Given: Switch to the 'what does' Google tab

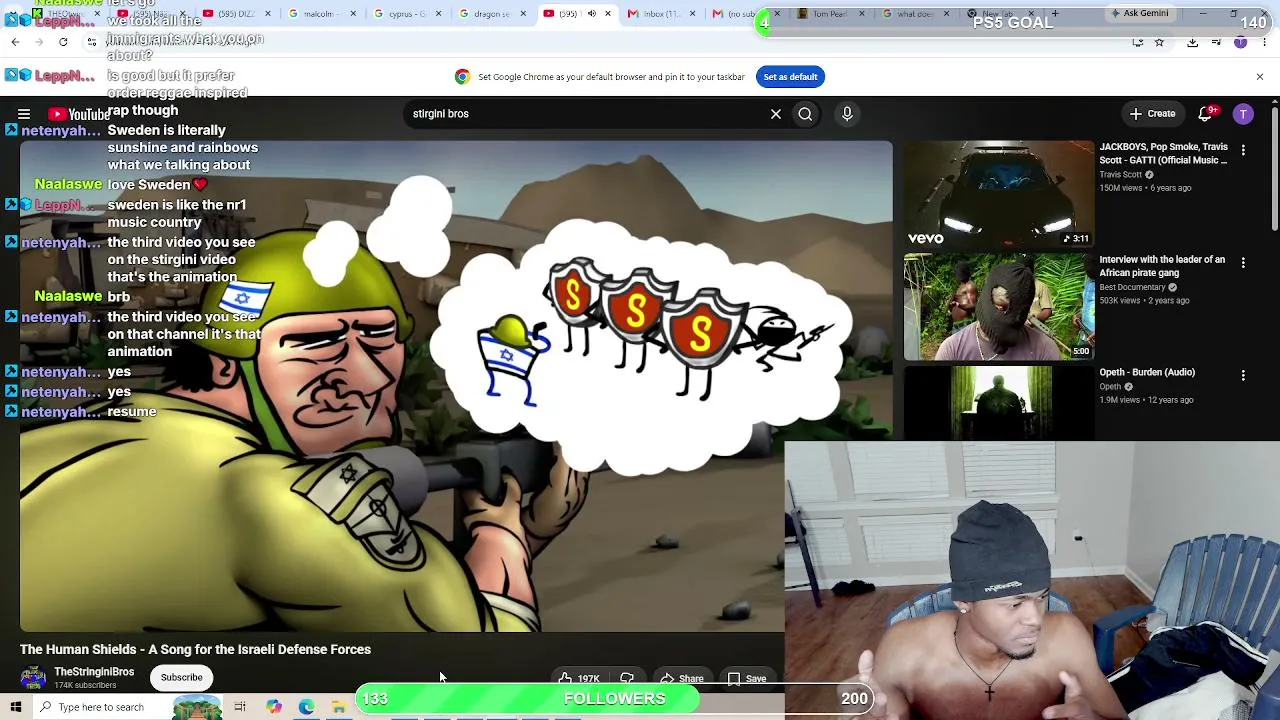Looking at the screenshot, I should click(x=915, y=14).
